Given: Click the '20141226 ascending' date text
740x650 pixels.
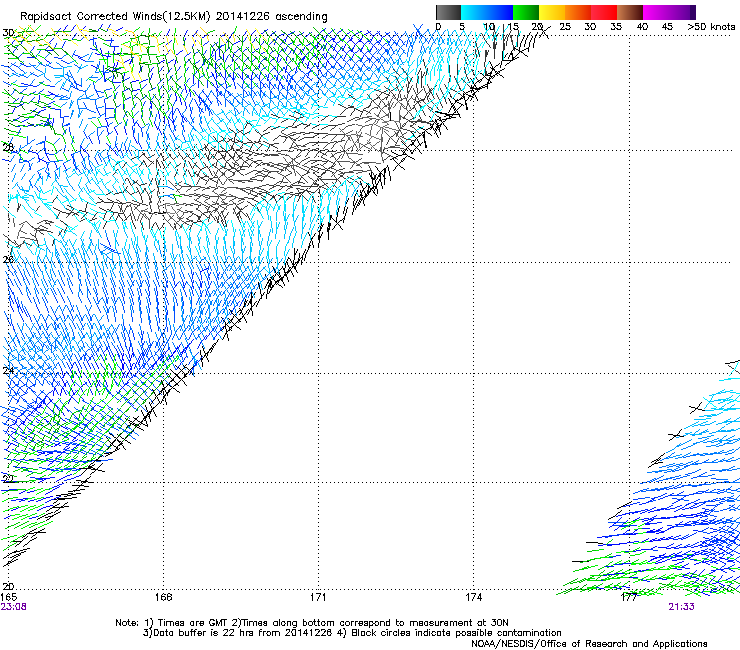Looking at the screenshot, I should pyautogui.click(x=271, y=17).
